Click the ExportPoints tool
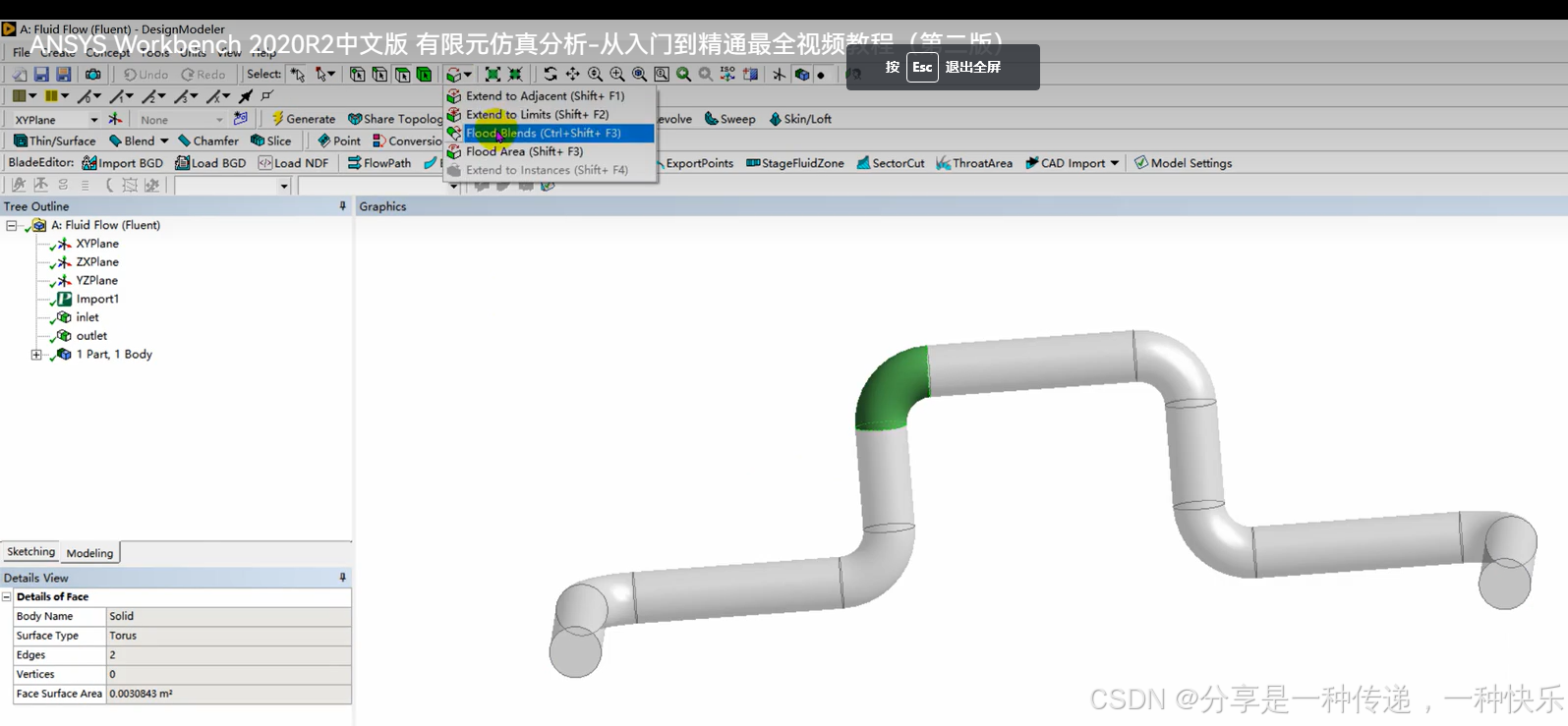 (695, 163)
